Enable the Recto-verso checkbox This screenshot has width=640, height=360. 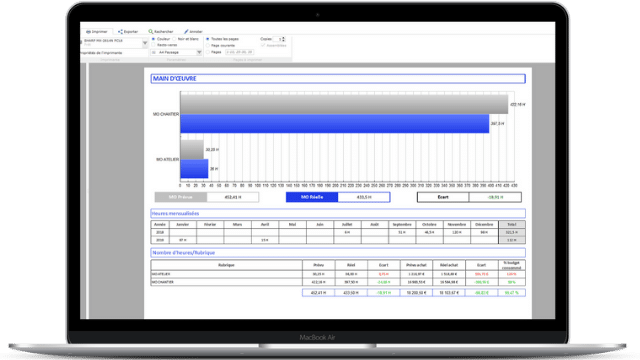click(153, 45)
